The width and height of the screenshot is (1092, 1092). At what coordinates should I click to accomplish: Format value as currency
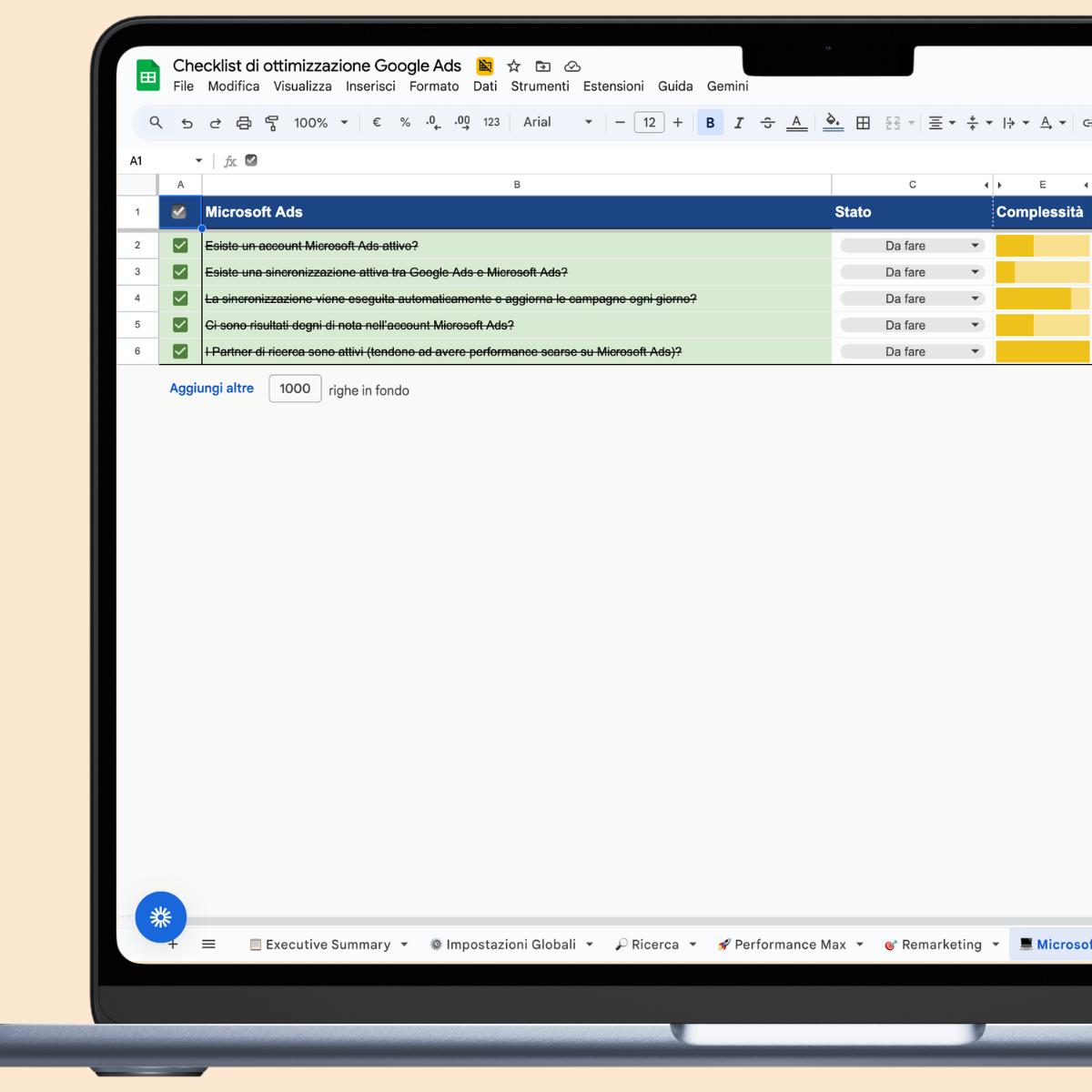tap(376, 122)
